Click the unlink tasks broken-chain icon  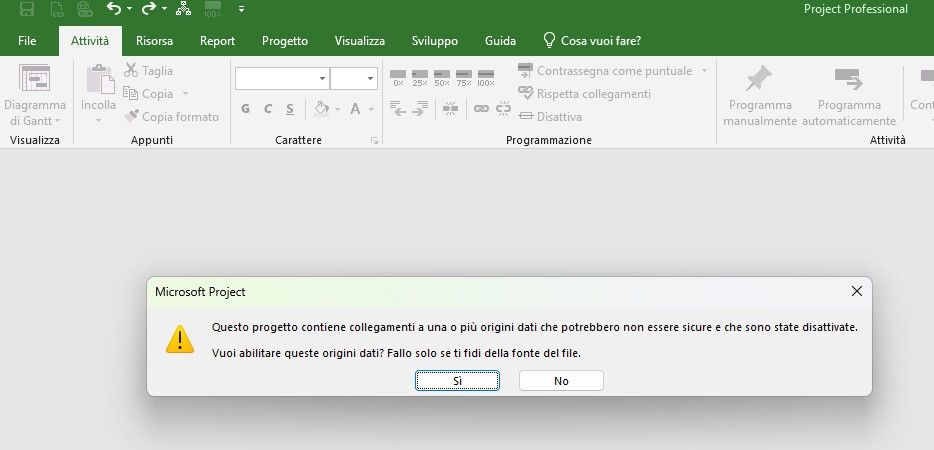(x=503, y=109)
